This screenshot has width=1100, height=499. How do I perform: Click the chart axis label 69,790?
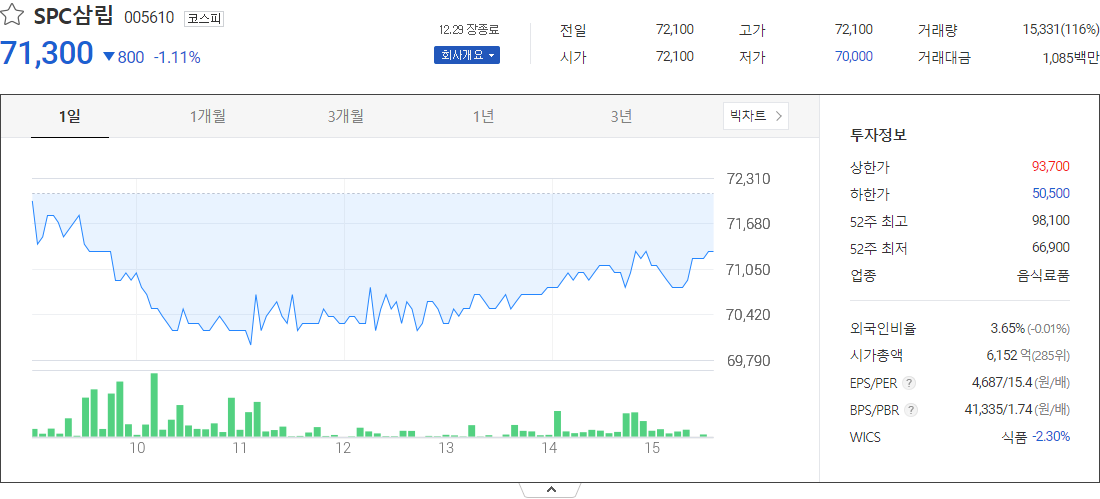[x=749, y=361]
